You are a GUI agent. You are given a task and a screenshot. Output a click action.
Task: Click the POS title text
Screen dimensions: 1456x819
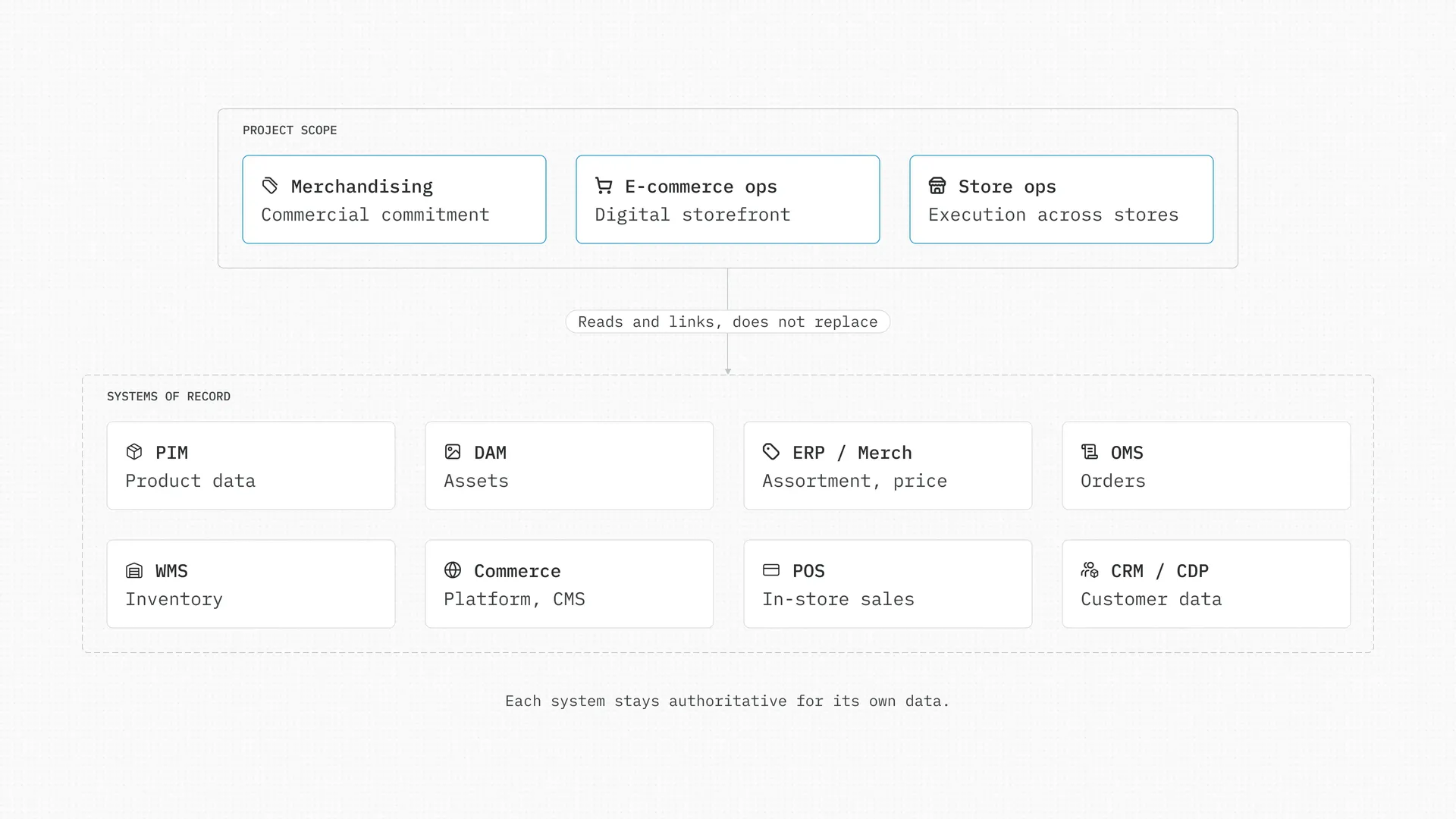[x=808, y=571]
